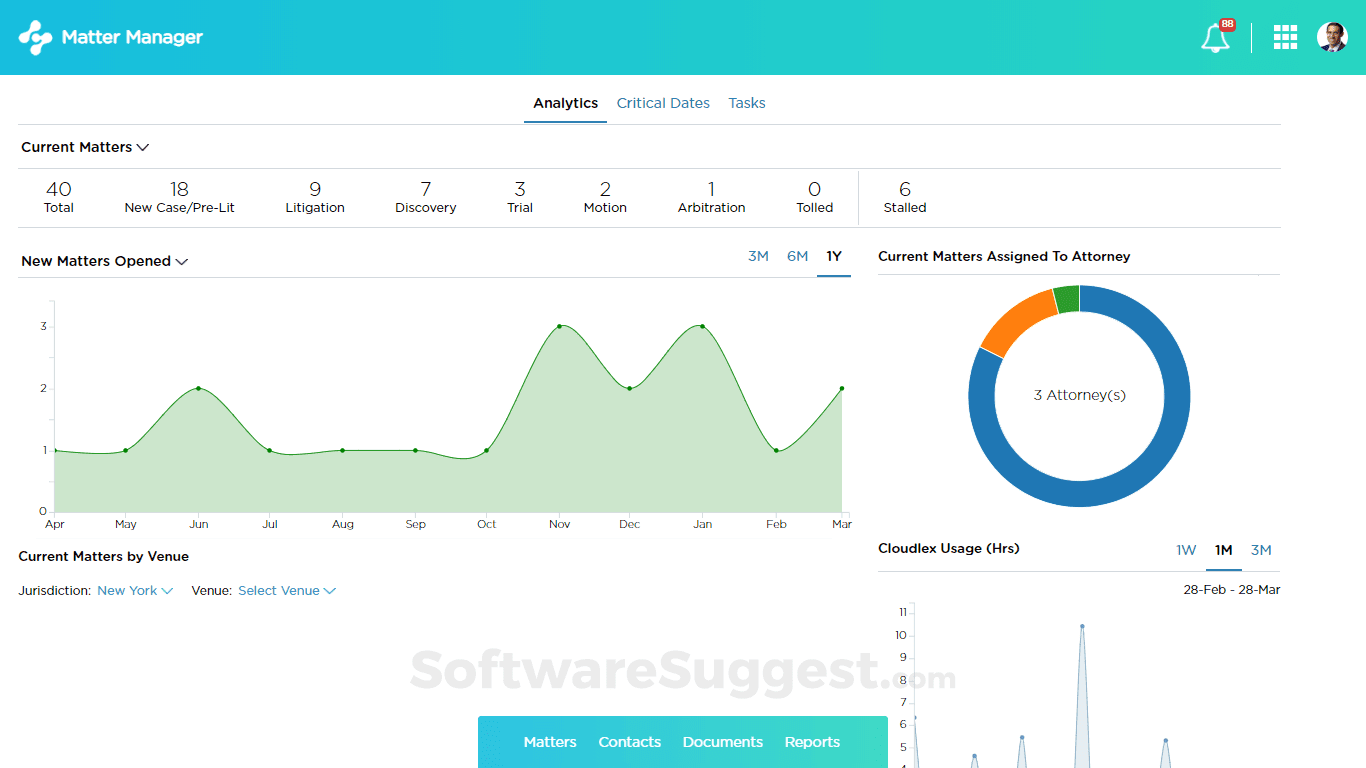Change jurisdiction using the New York dropdown
1366x768 pixels.
point(134,590)
